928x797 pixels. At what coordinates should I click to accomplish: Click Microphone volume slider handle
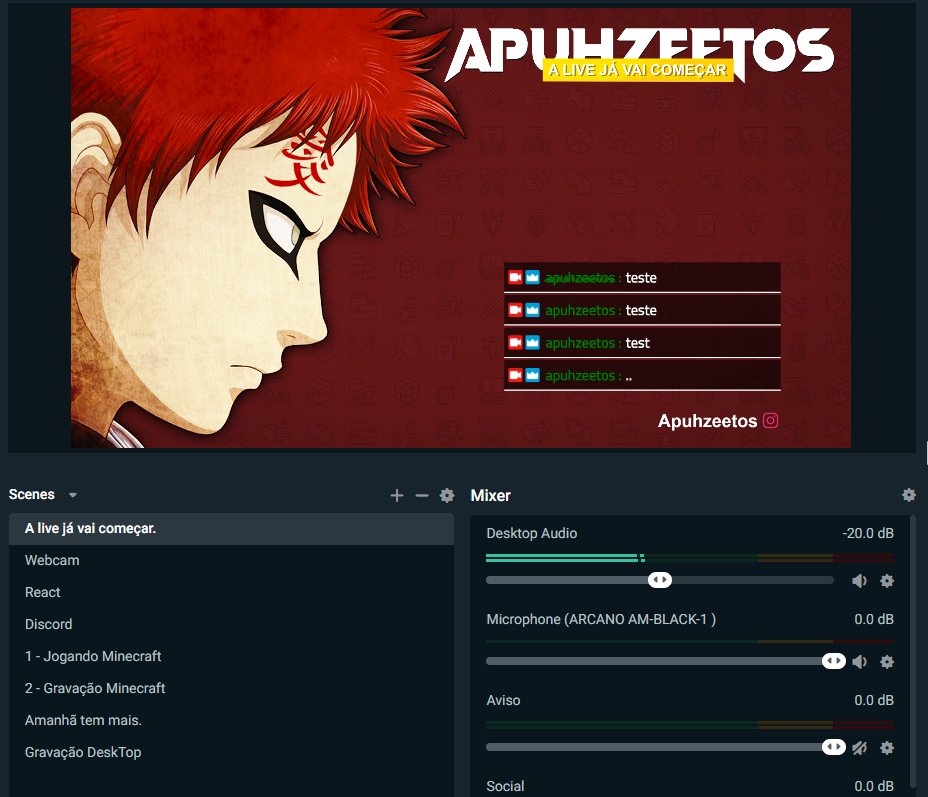coord(833,660)
